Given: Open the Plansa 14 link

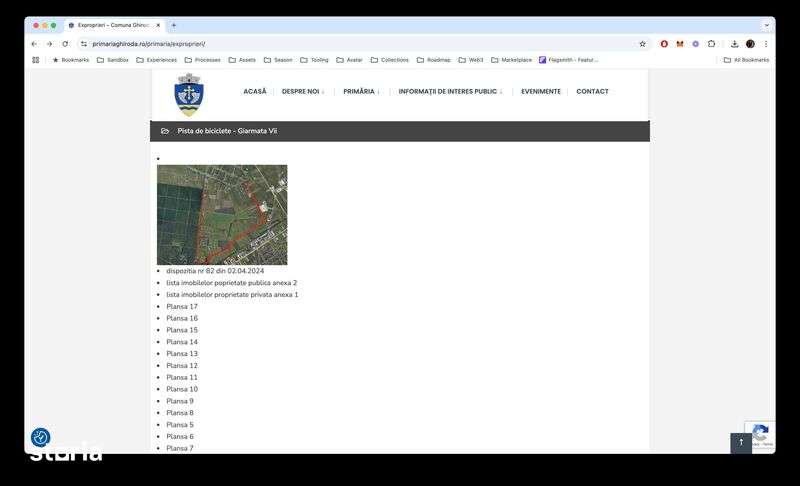Looking at the screenshot, I should click(x=182, y=342).
